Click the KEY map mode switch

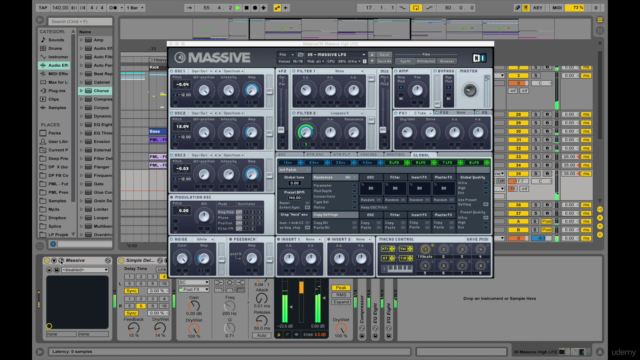coord(538,8)
